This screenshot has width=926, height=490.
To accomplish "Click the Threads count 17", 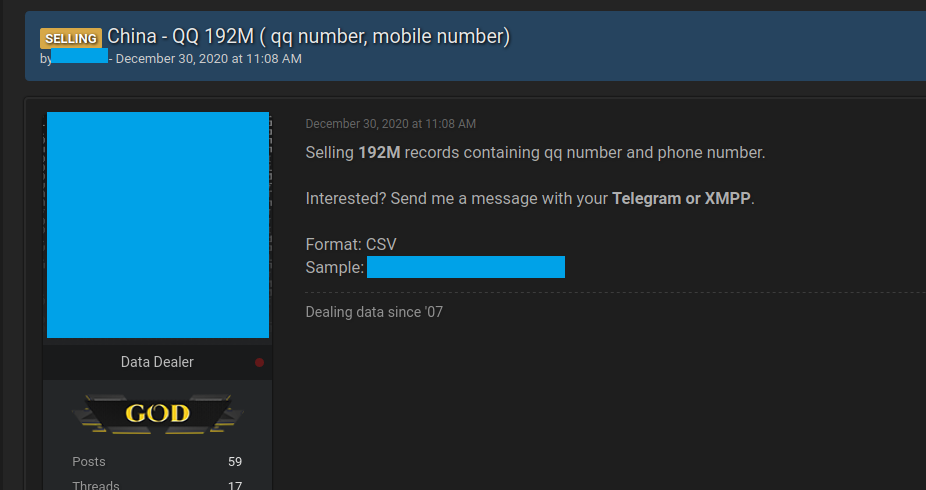I will coord(235,486).
